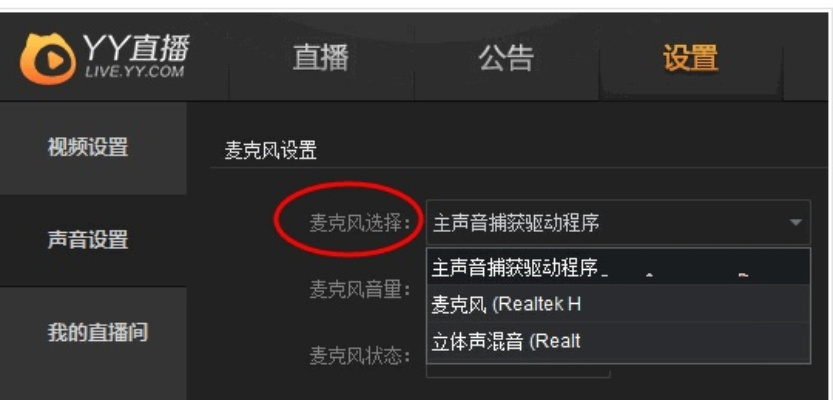Screen dimensions: 833x400
Task: Pick 麦克风 (Realtek H option
Action: point(618,304)
